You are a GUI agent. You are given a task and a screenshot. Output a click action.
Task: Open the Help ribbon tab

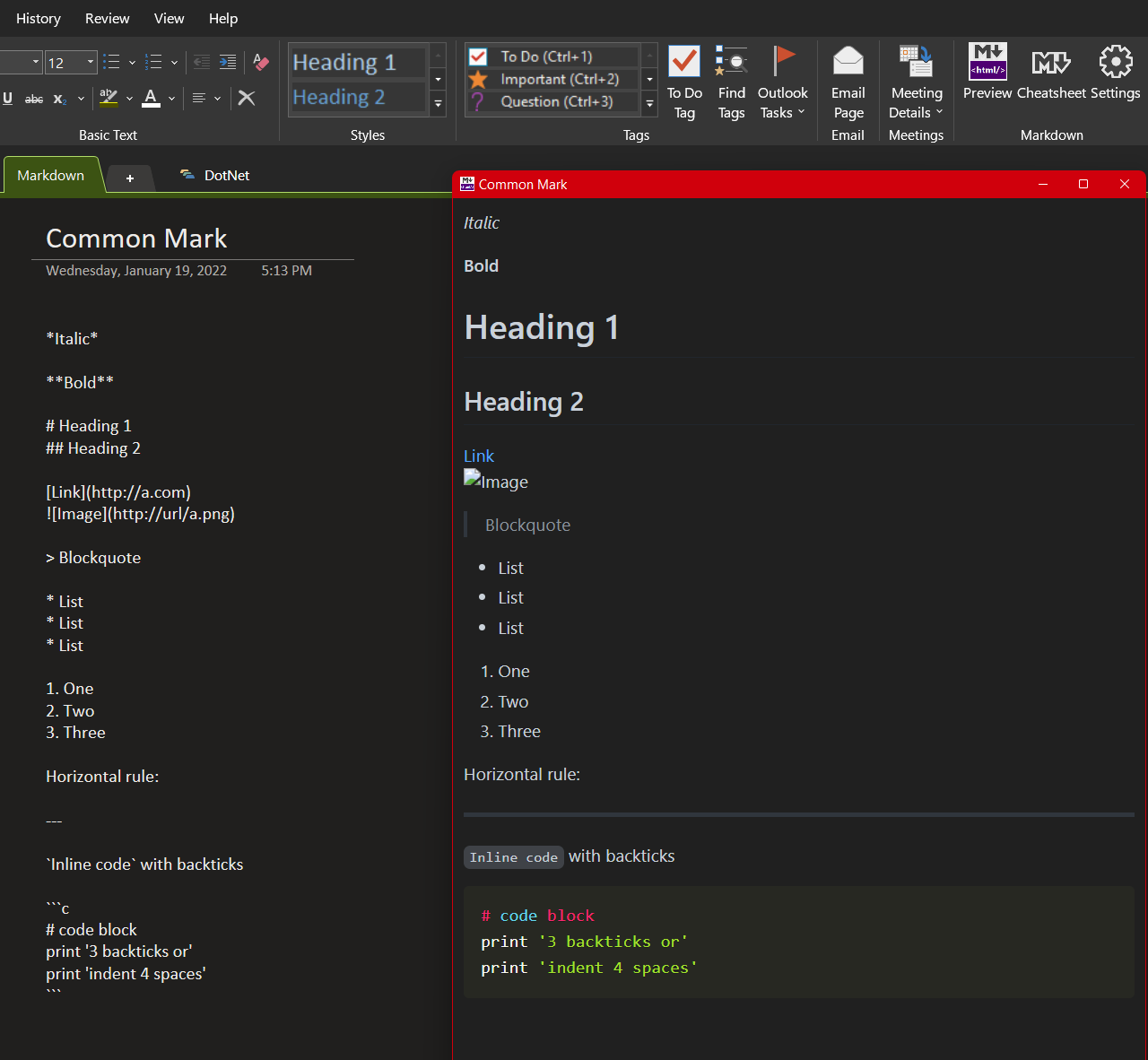click(x=223, y=18)
